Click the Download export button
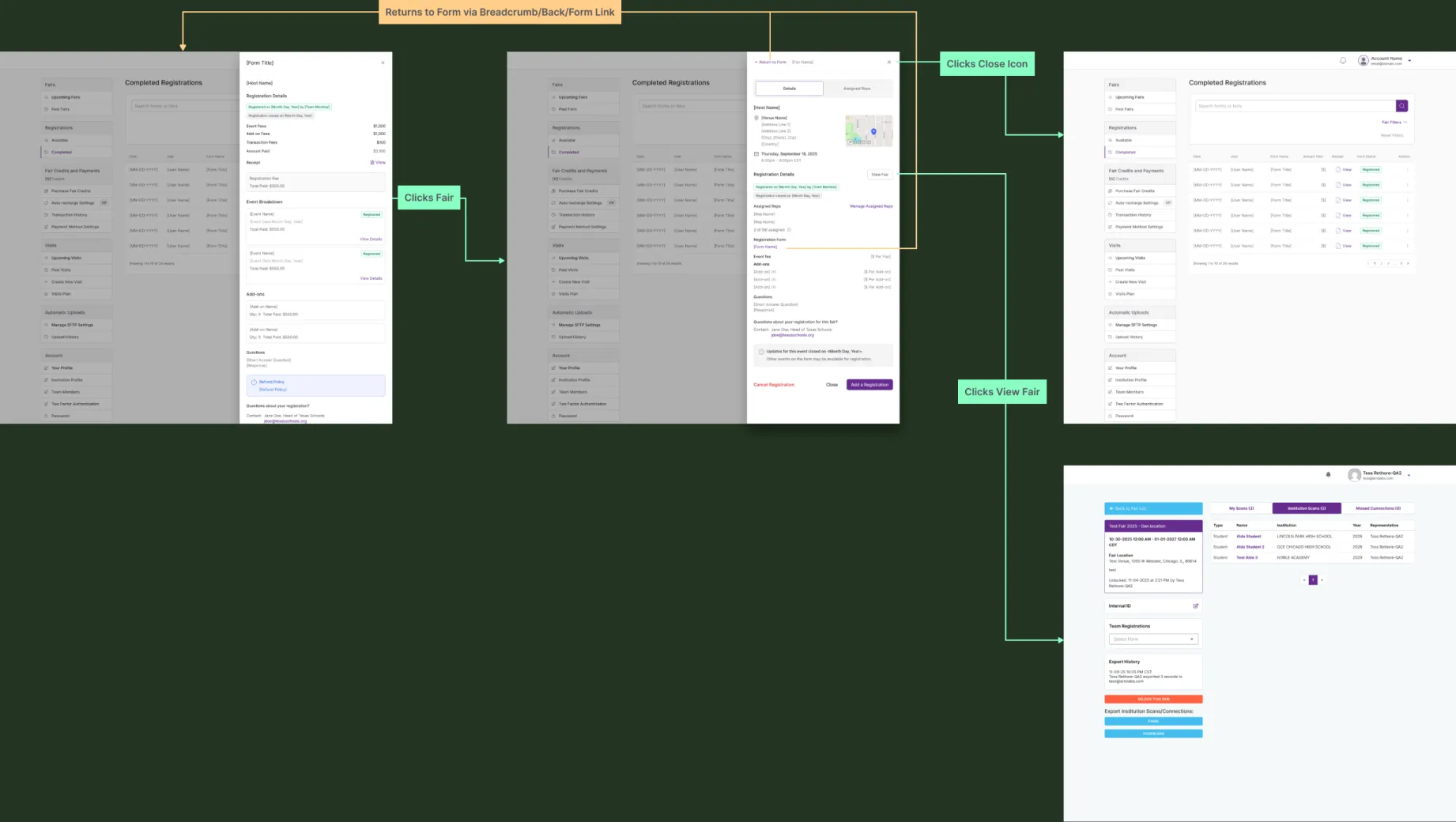The width and height of the screenshot is (1456, 822). (1153, 733)
